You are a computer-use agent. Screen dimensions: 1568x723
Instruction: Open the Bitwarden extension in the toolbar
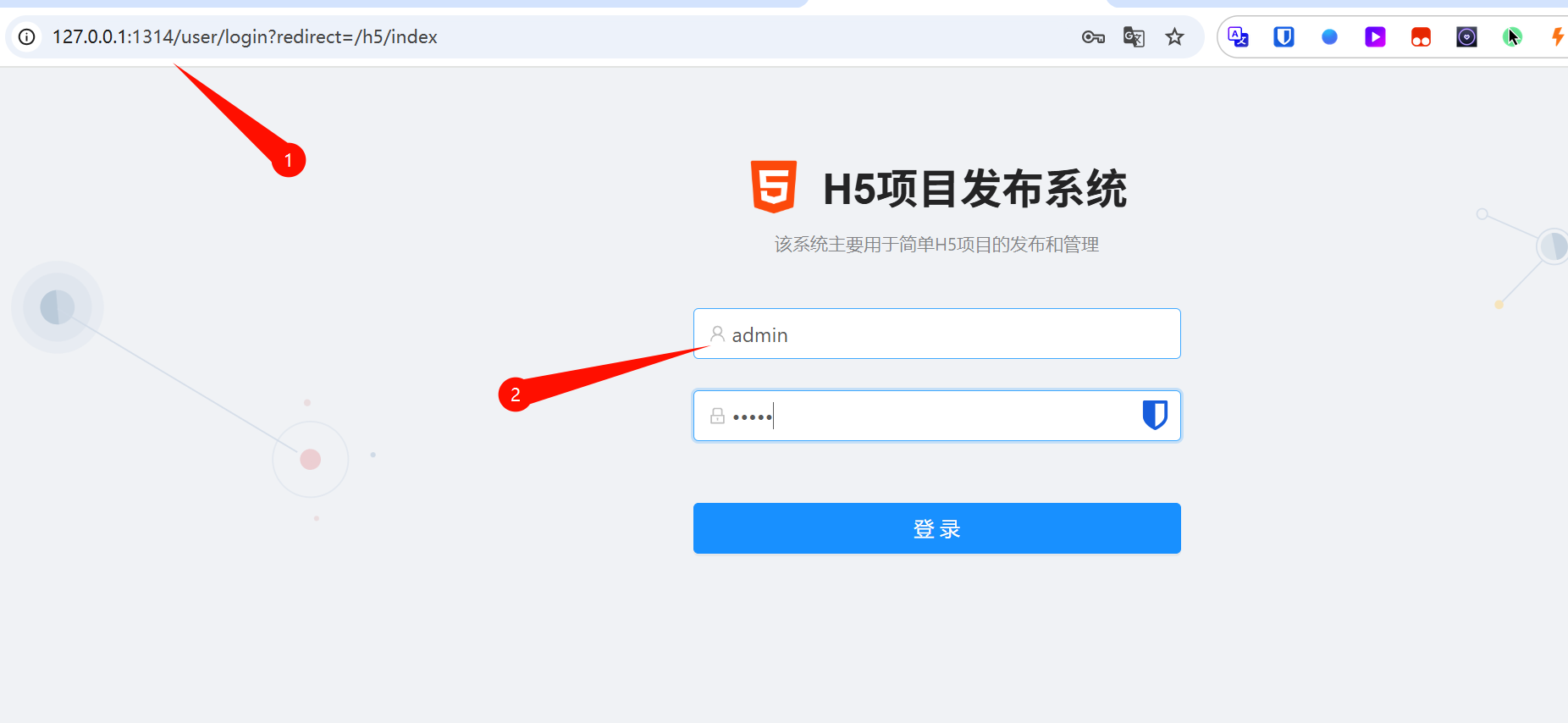tap(1284, 37)
